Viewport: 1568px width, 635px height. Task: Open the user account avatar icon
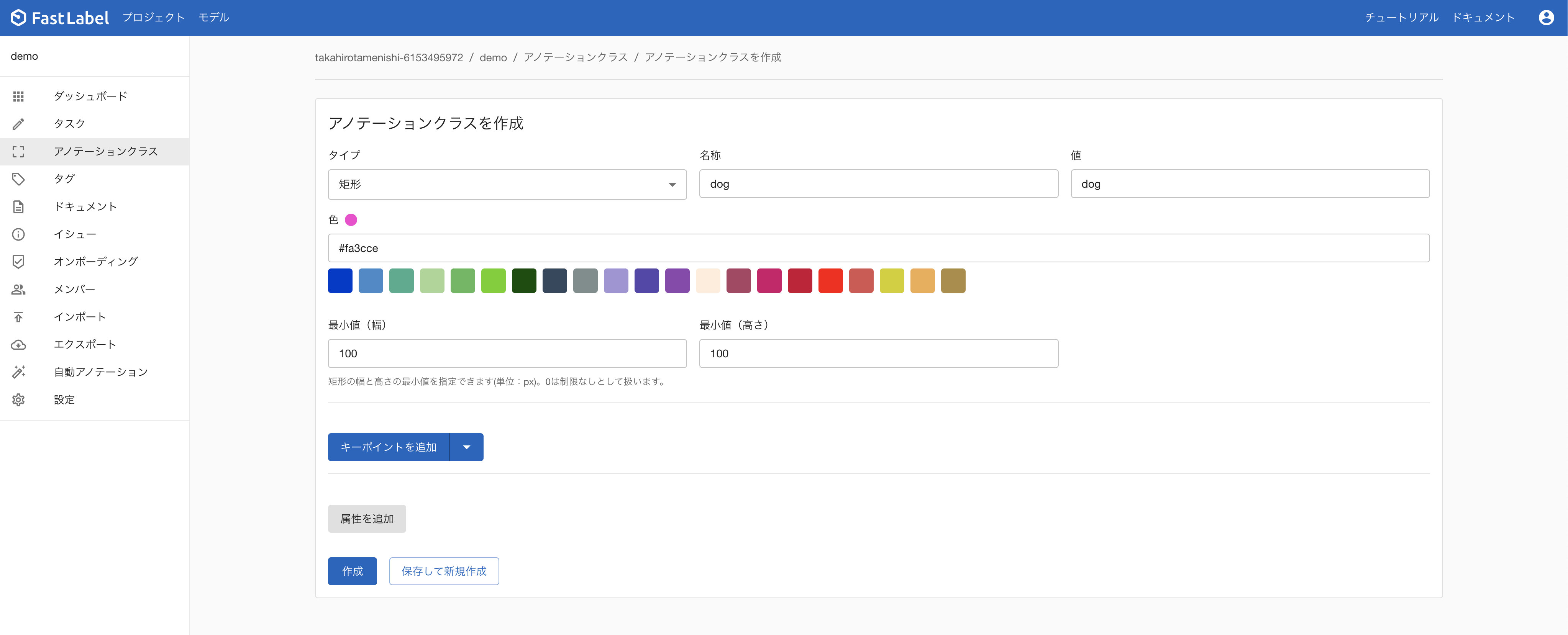tap(1545, 18)
